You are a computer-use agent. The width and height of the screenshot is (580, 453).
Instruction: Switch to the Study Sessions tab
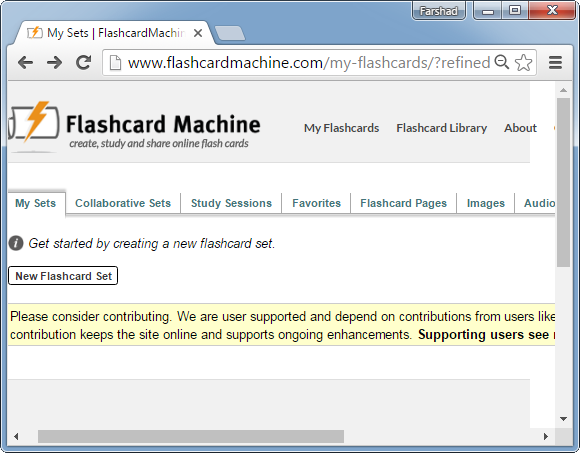[x=231, y=203]
